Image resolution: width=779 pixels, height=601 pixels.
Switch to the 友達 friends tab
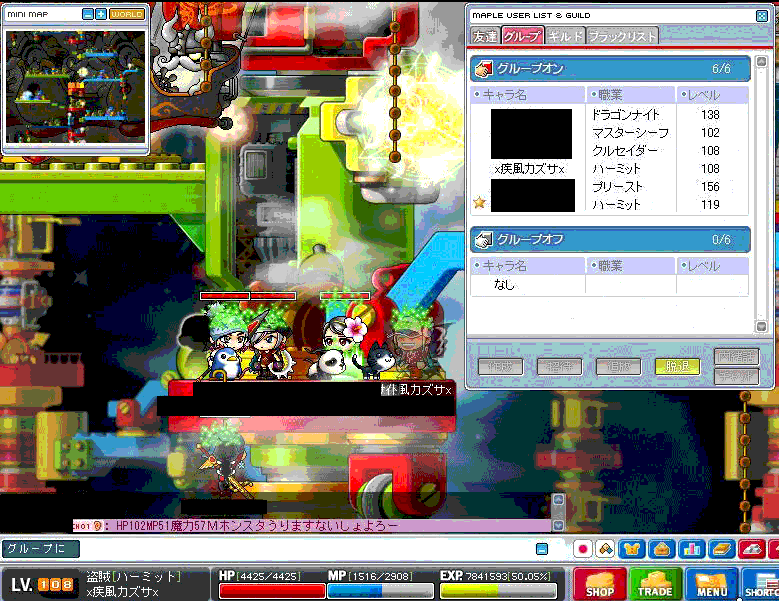(484, 36)
